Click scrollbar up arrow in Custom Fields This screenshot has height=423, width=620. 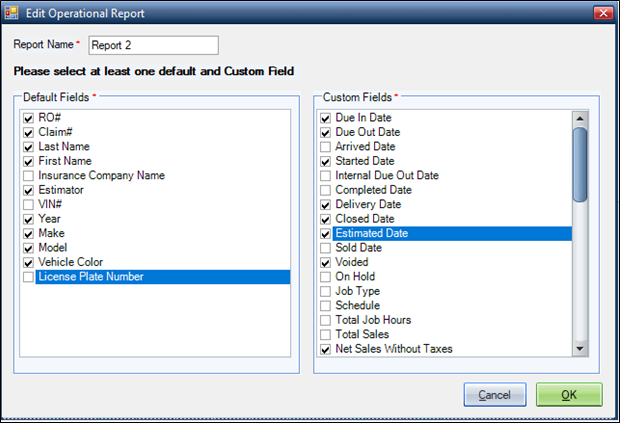[580, 118]
